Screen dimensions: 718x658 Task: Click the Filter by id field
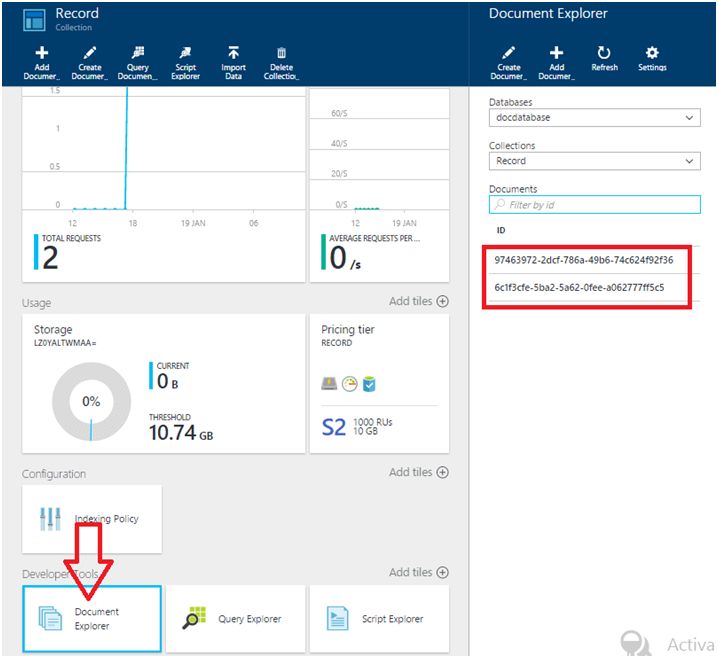coord(594,205)
